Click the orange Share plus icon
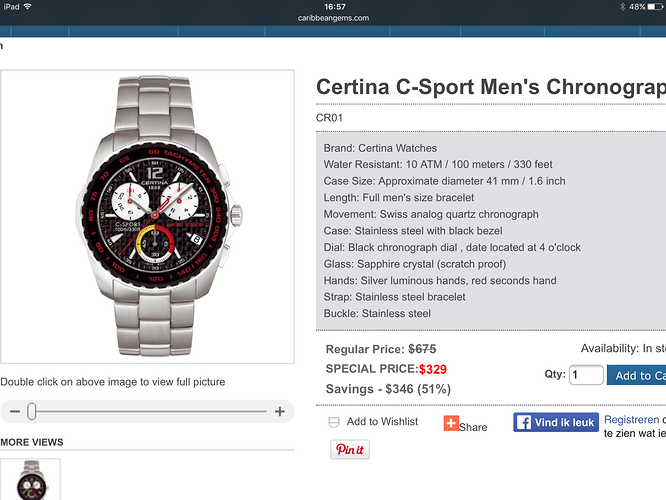Screen dimensions: 666x500 (451, 423)
